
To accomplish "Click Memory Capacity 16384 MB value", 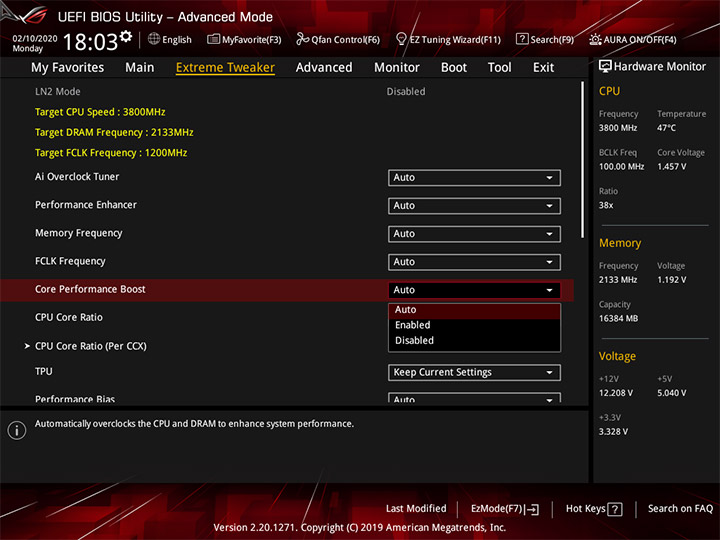I will (x=618, y=319).
